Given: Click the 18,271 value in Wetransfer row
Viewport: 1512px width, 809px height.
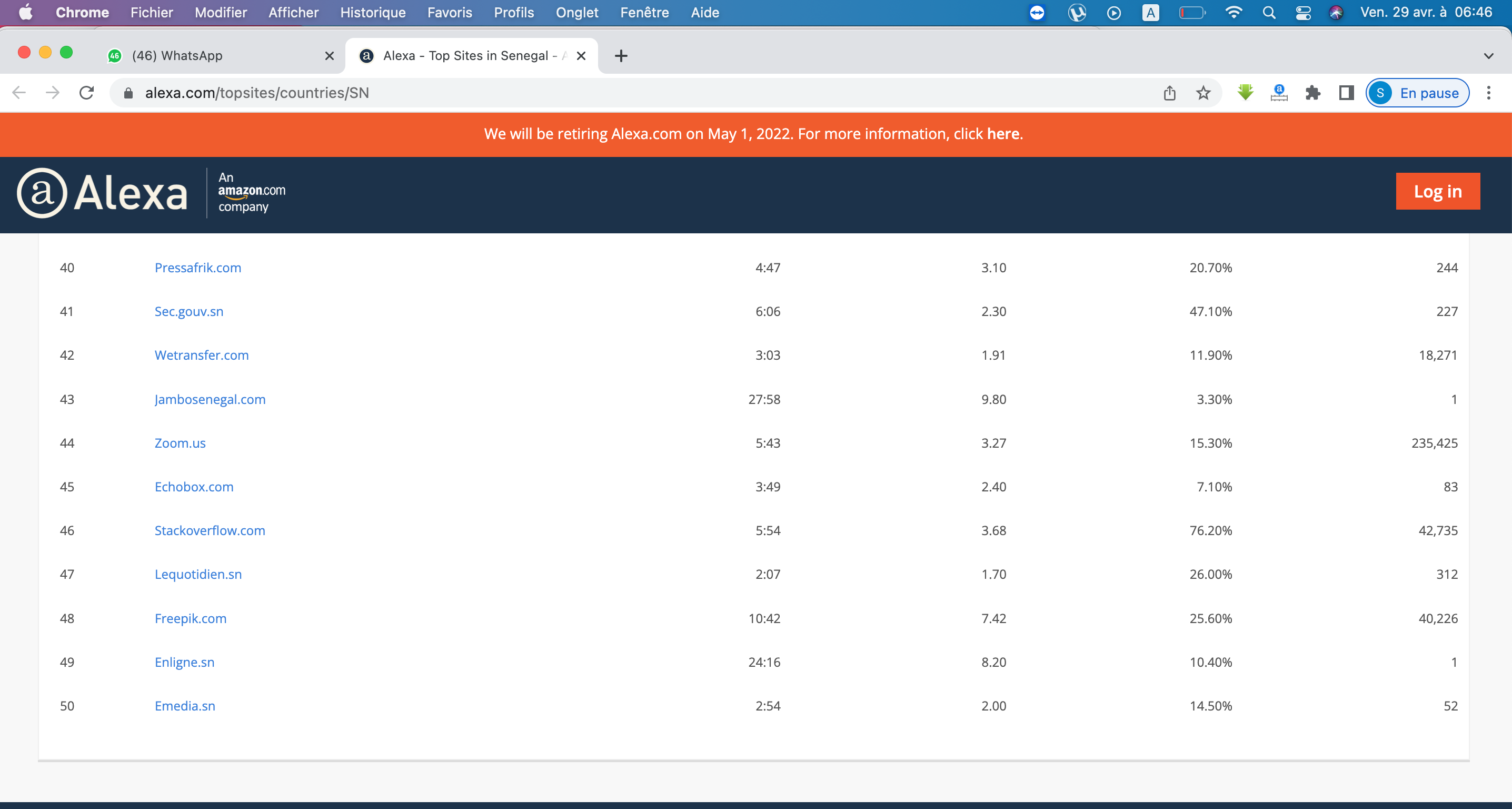Looking at the screenshot, I should point(1438,355).
